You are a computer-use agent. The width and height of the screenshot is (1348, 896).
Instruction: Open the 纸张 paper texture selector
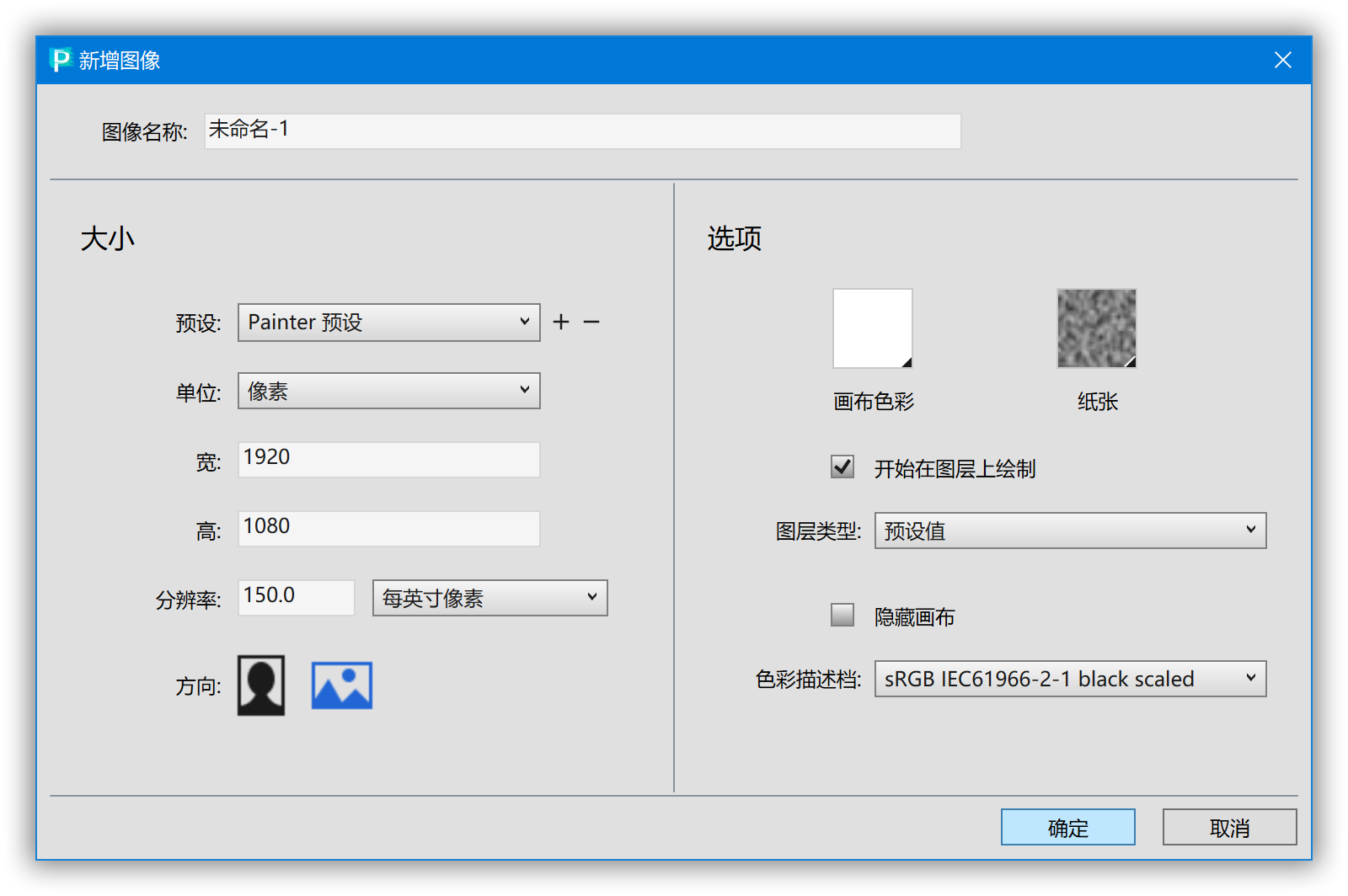tap(1097, 328)
